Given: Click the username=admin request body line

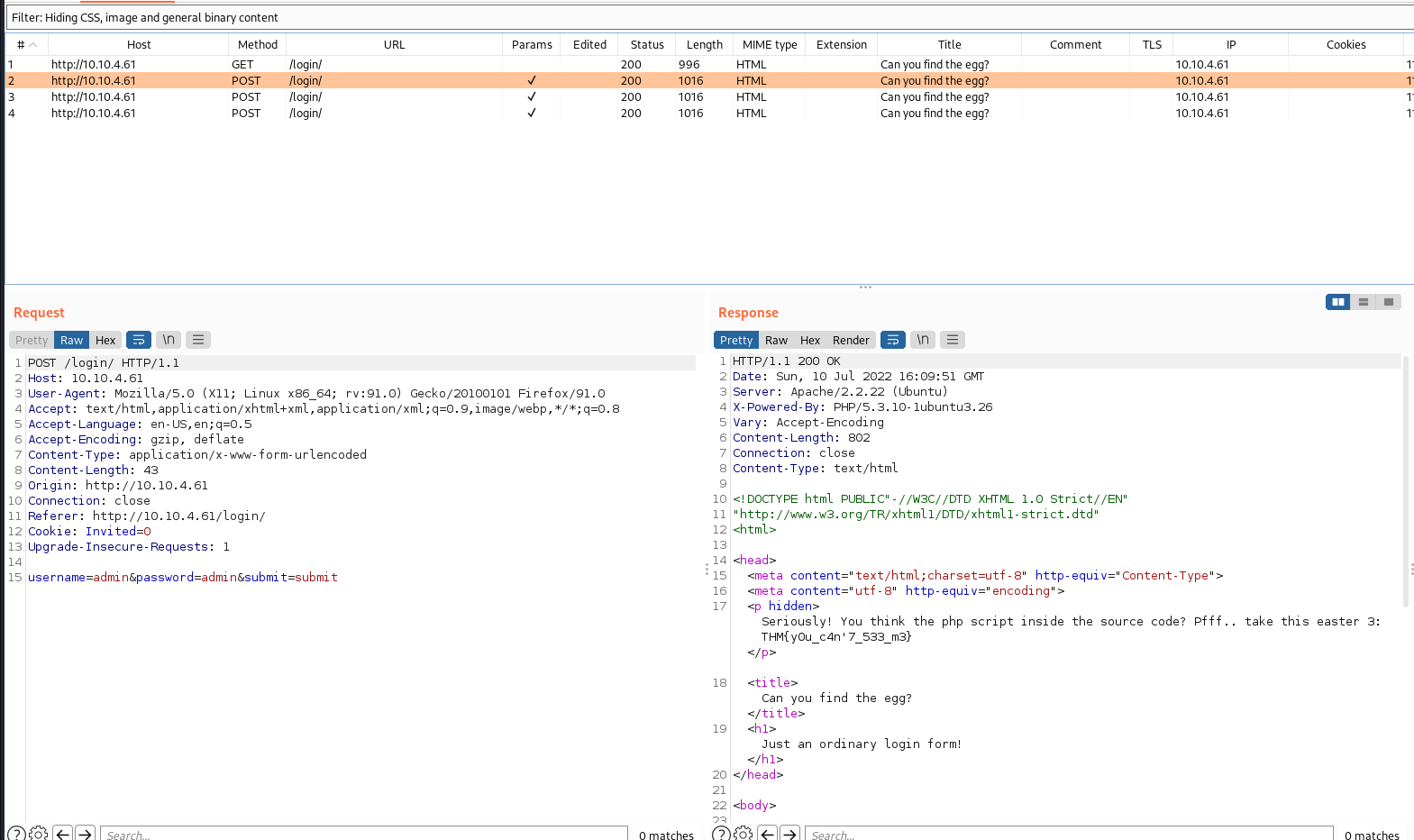Looking at the screenshot, I should [183, 577].
